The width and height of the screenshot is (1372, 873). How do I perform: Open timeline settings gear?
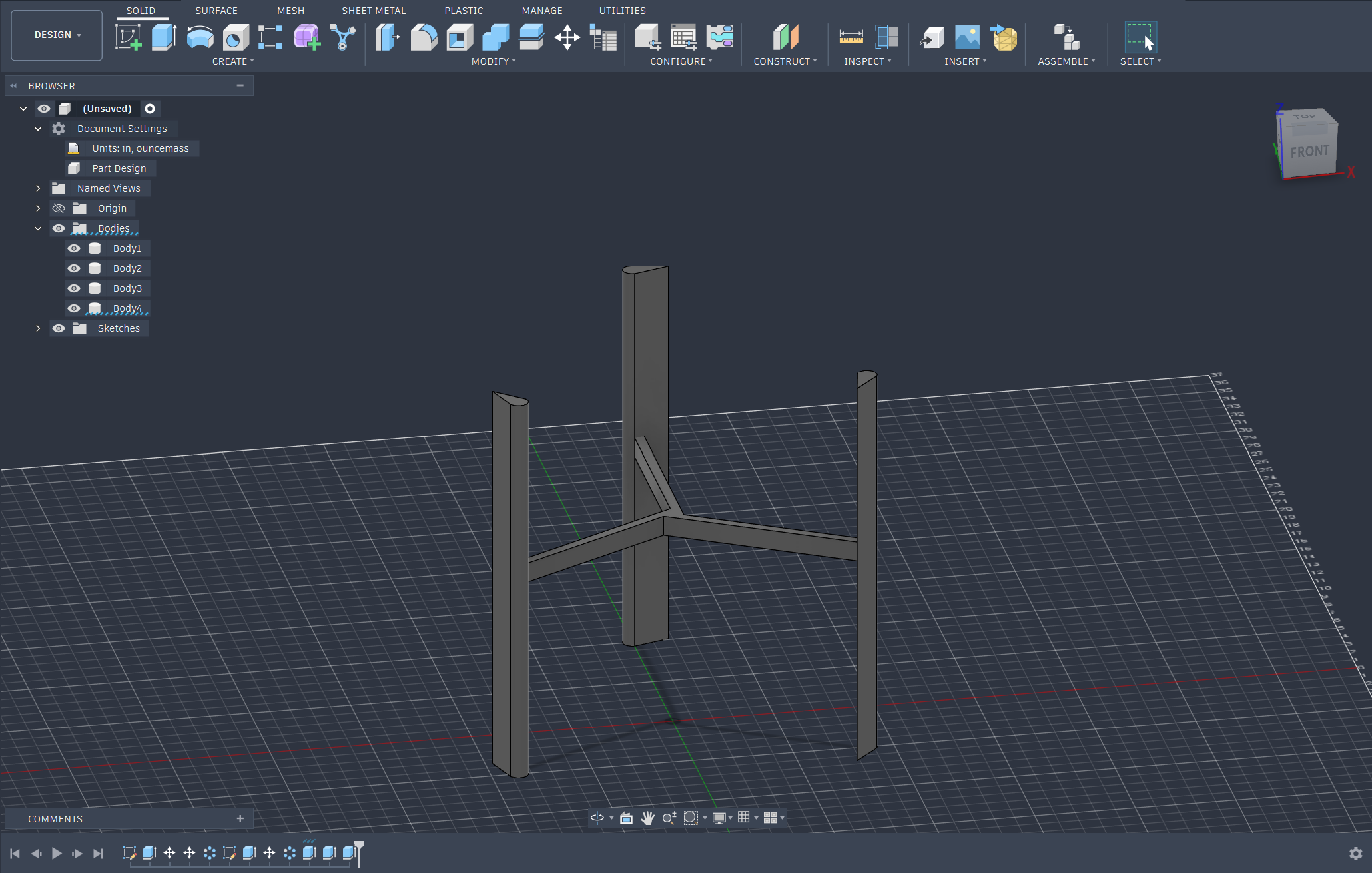click(1355, 853)
